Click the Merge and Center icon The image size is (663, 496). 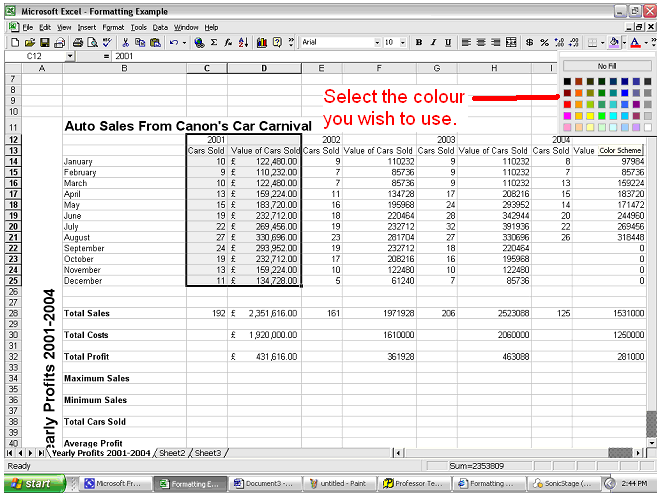(512, 43)
